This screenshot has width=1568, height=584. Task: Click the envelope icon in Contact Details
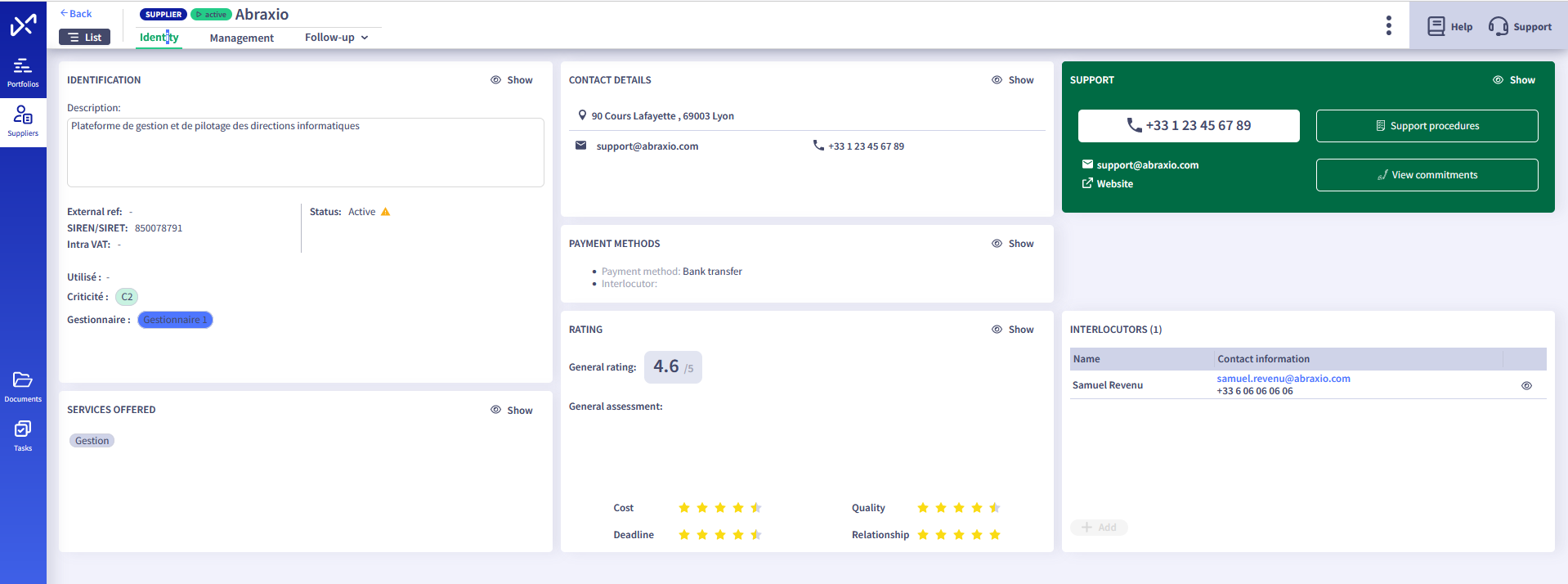[580, 146]
